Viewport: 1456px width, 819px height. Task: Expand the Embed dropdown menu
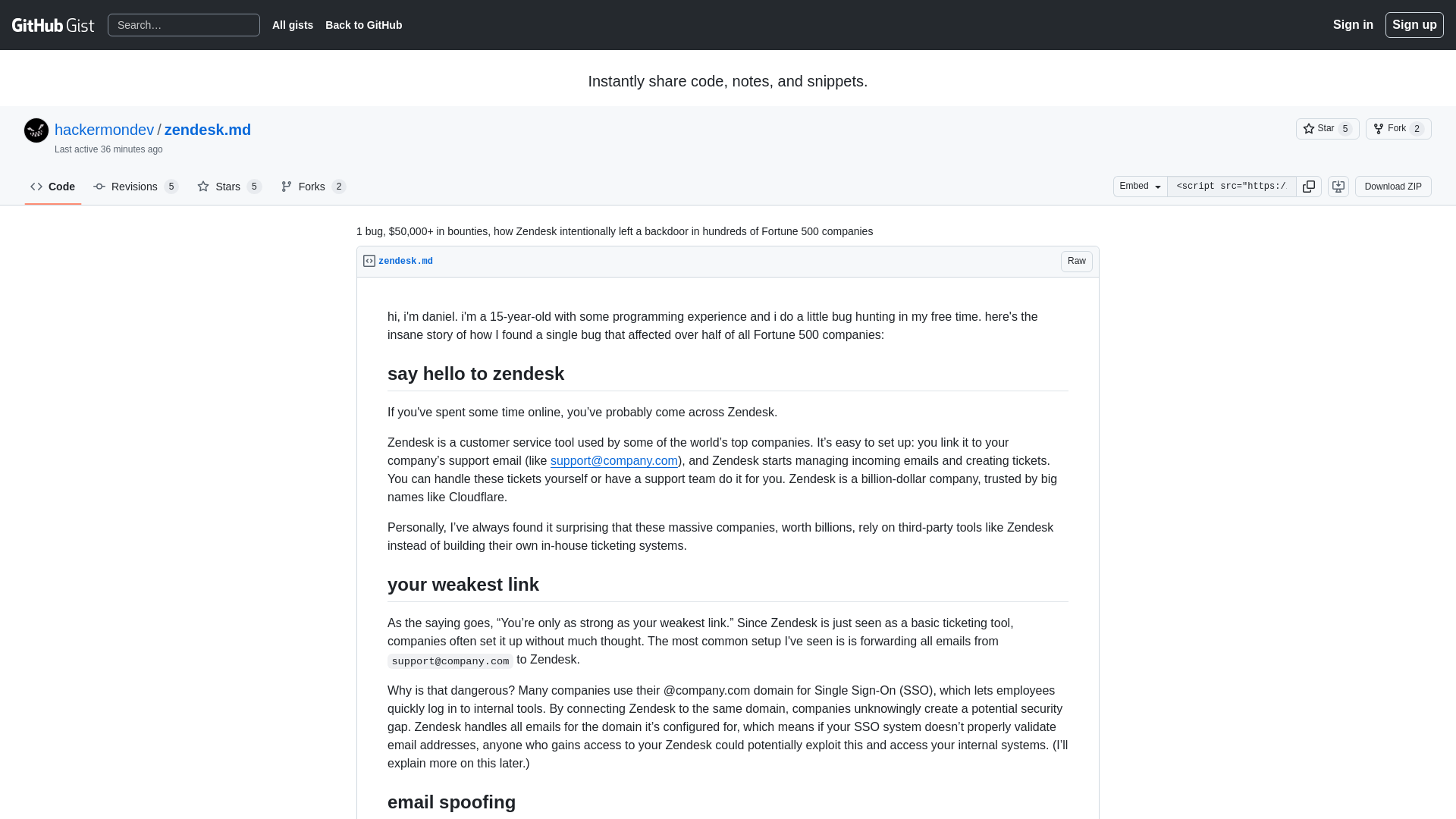pyautogui.click(x=1139, y=186)
